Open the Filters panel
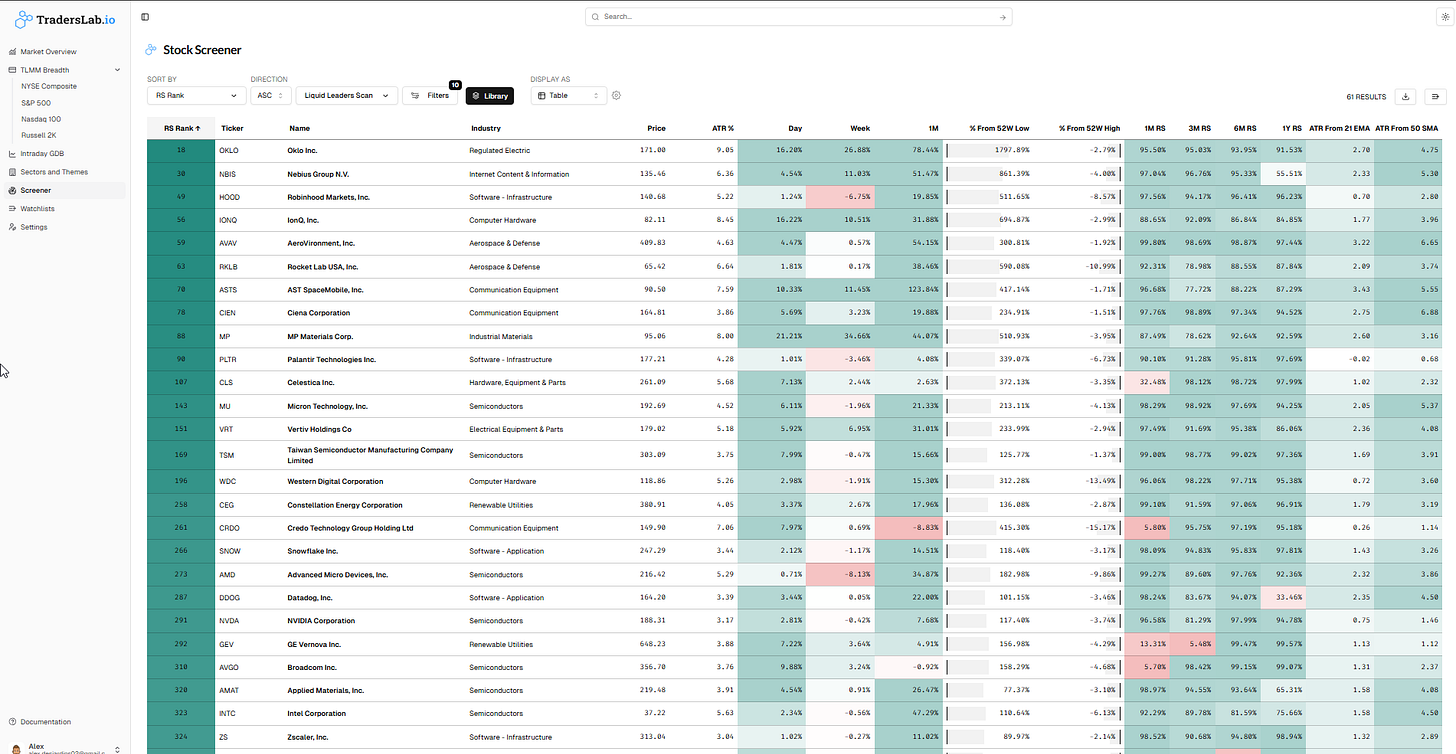This screenshot has width=1456, height=754. (x=430, y=96)
